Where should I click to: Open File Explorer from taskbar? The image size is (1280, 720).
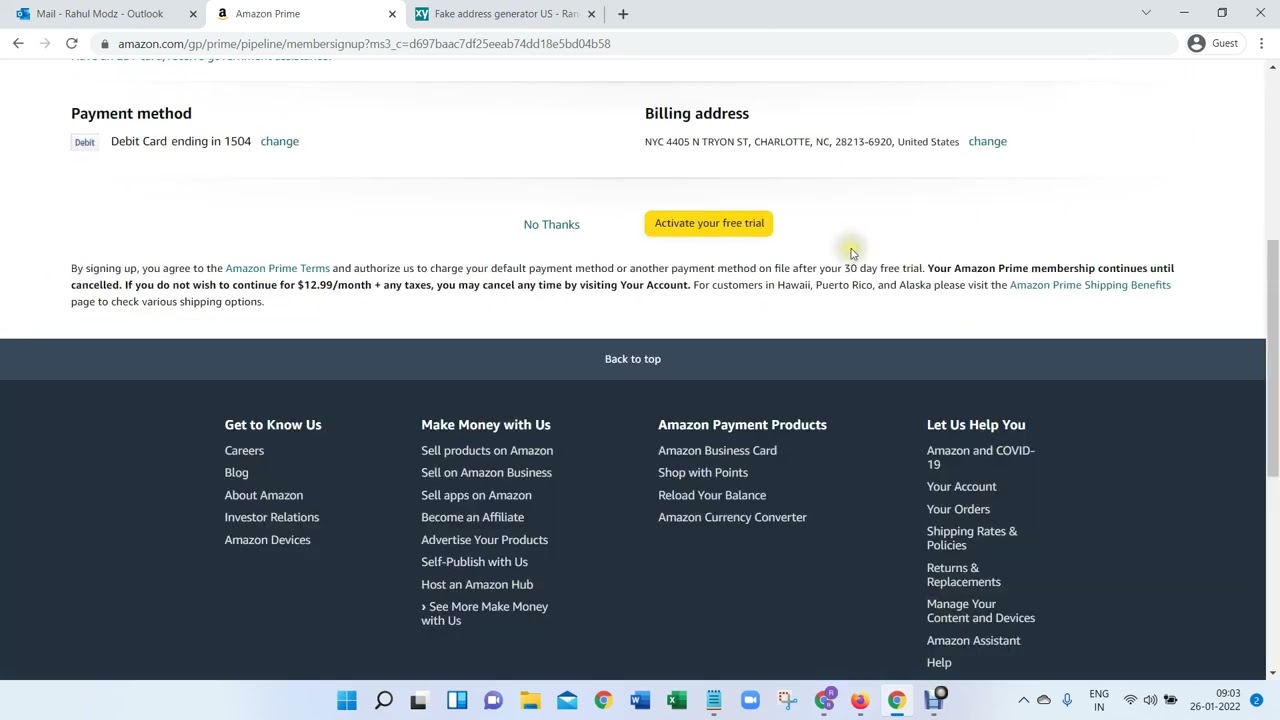(x=530, y=700)
